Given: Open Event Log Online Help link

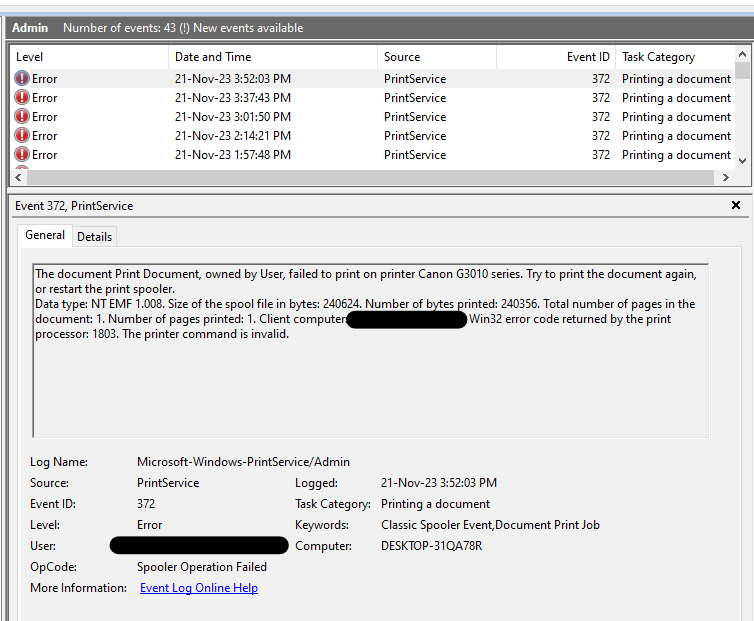Looking at the screenshot, I should point(199,588).
